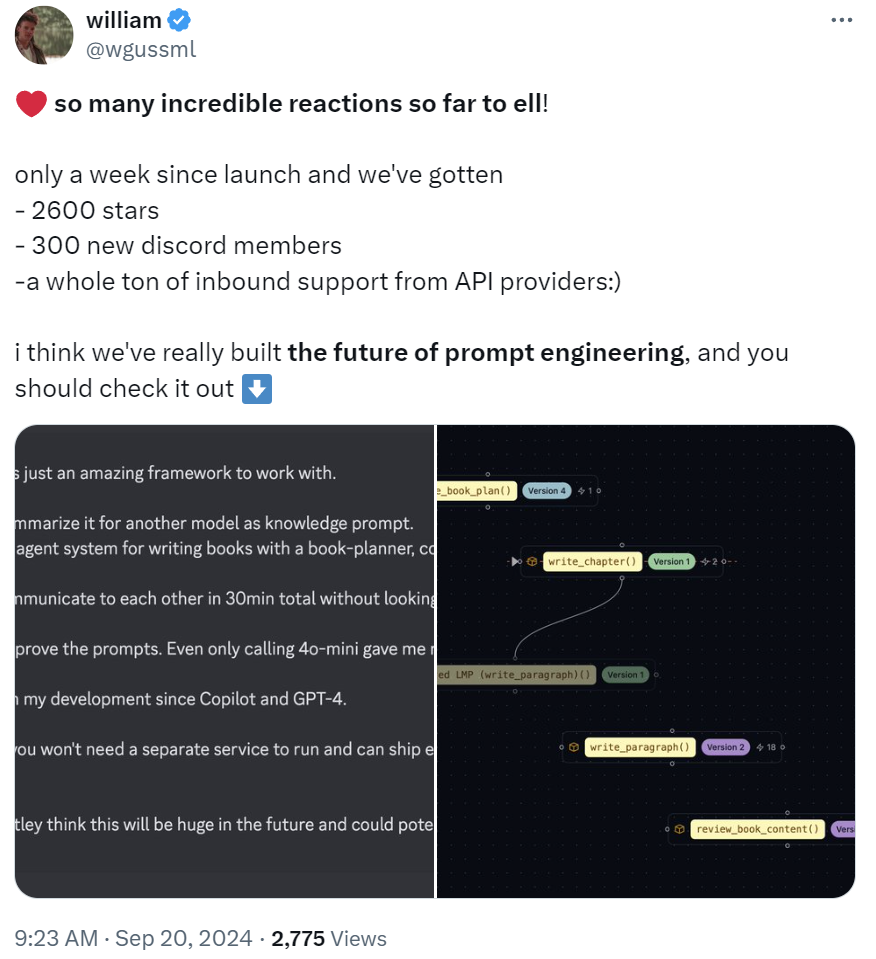The height and width of the screenshot is (959, 876).
Task: Click william's profile avatar picture
Action: click(x=43, y=35)
